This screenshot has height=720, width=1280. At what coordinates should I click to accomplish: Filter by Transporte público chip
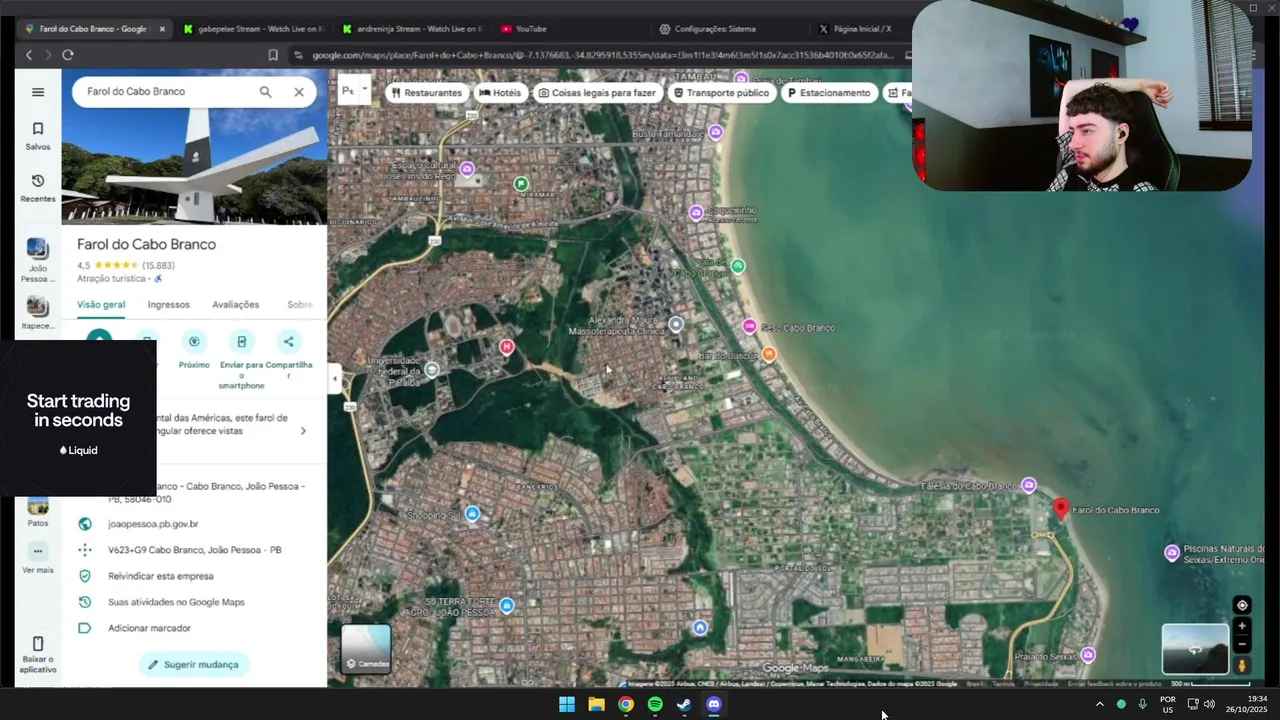coord(721,93)
